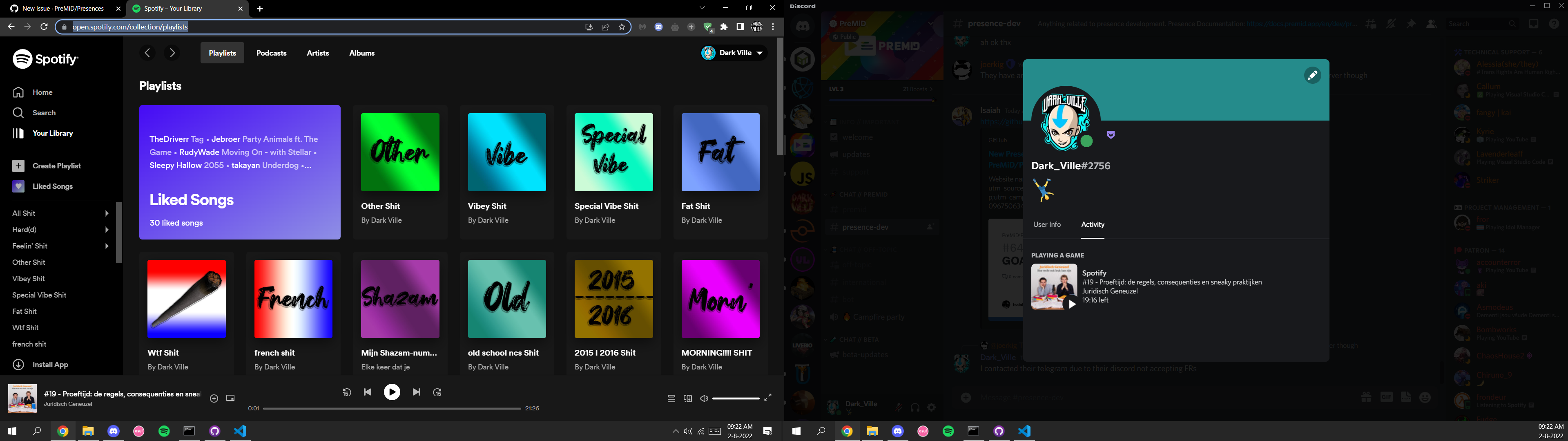The height and width of the screenshot is (441, 1568).
Task: Adjust the Spotify volume slider
Action: [736, 398]
